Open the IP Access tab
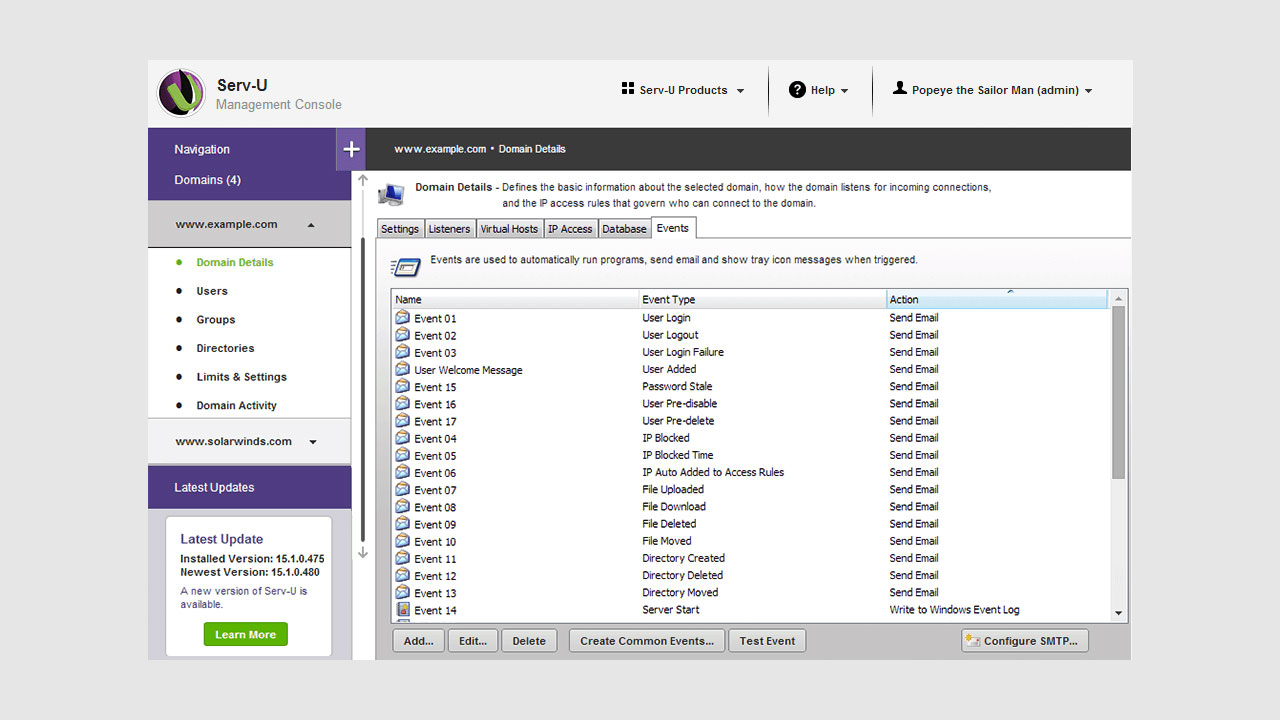The image size is (1280, 720). click(x=570, y=229)
